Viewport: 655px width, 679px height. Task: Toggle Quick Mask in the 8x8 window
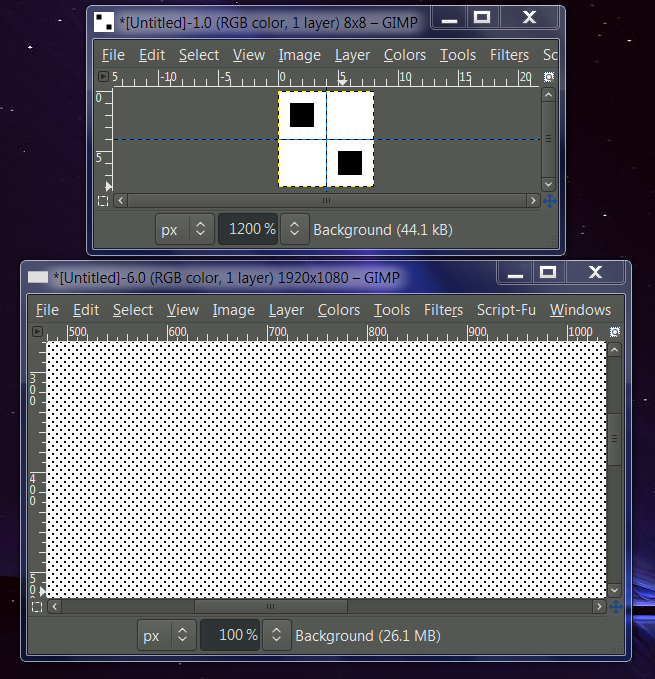pos(103,201)
